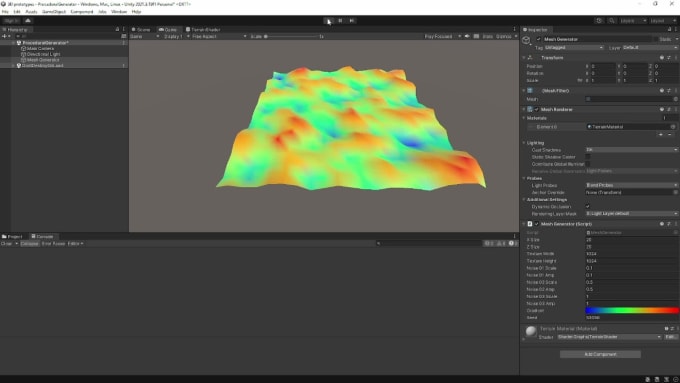Click the Clear button in the Console

click(7, 244)
